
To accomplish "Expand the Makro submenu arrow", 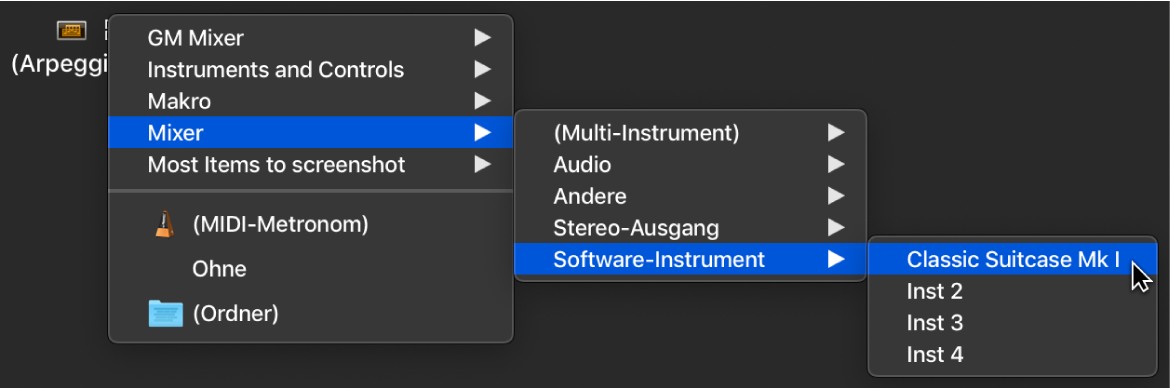I will pyautogui.click(x=483, y=101).
